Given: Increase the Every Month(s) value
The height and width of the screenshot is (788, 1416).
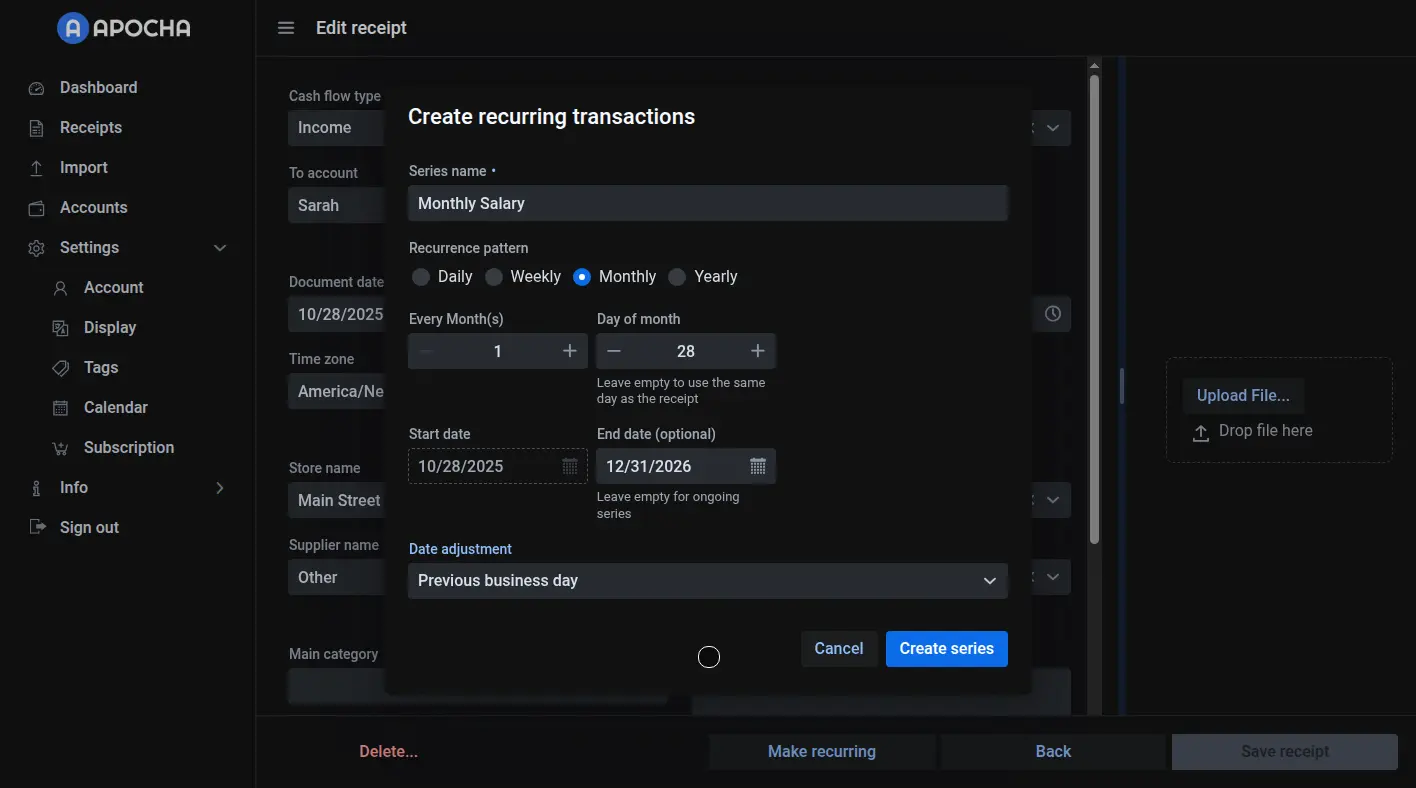Looking at the screenshot, I should pyautogui.click(x=570, y=351).
